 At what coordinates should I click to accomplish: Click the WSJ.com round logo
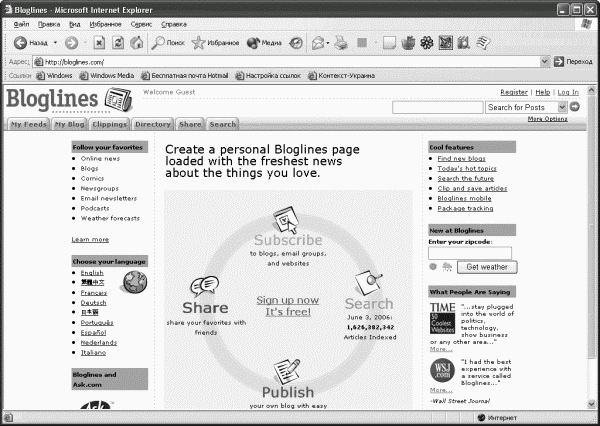442,370
